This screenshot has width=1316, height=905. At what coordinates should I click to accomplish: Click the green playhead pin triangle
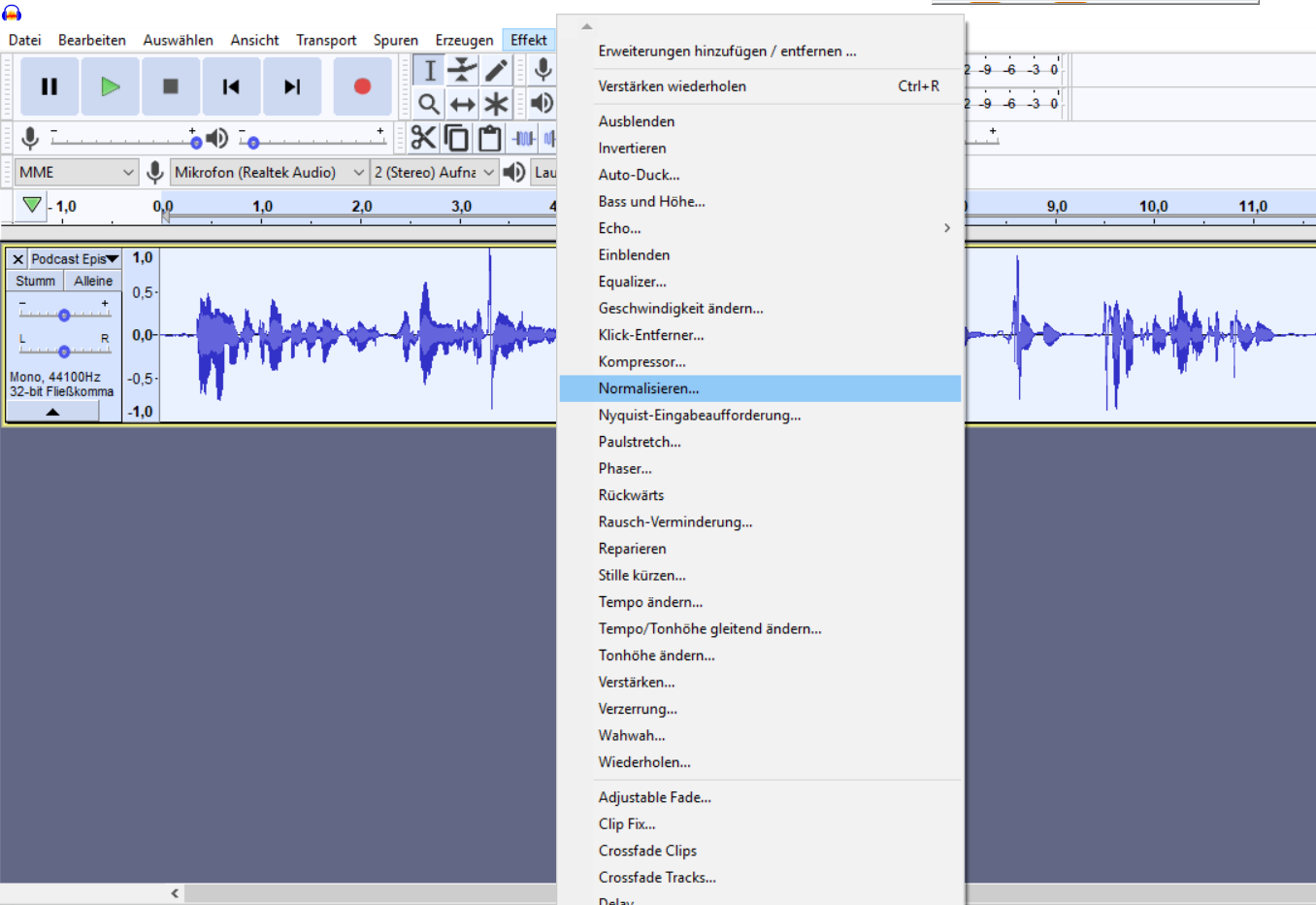[x=32, y=205]
